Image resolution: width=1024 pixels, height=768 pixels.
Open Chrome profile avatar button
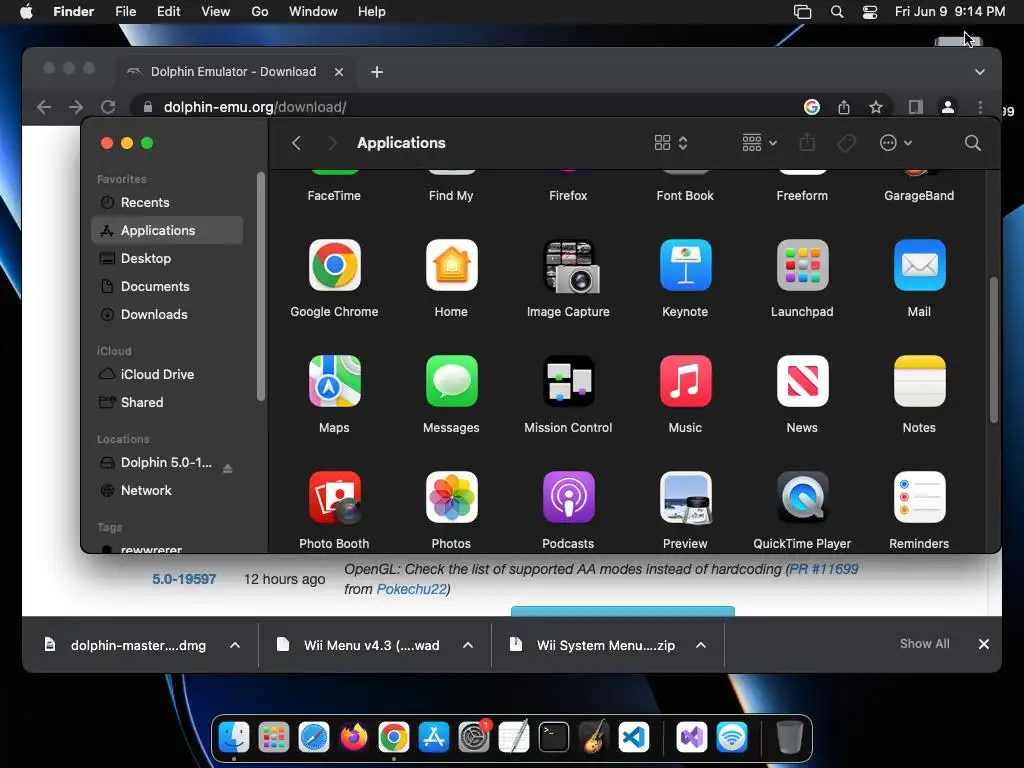948,107
